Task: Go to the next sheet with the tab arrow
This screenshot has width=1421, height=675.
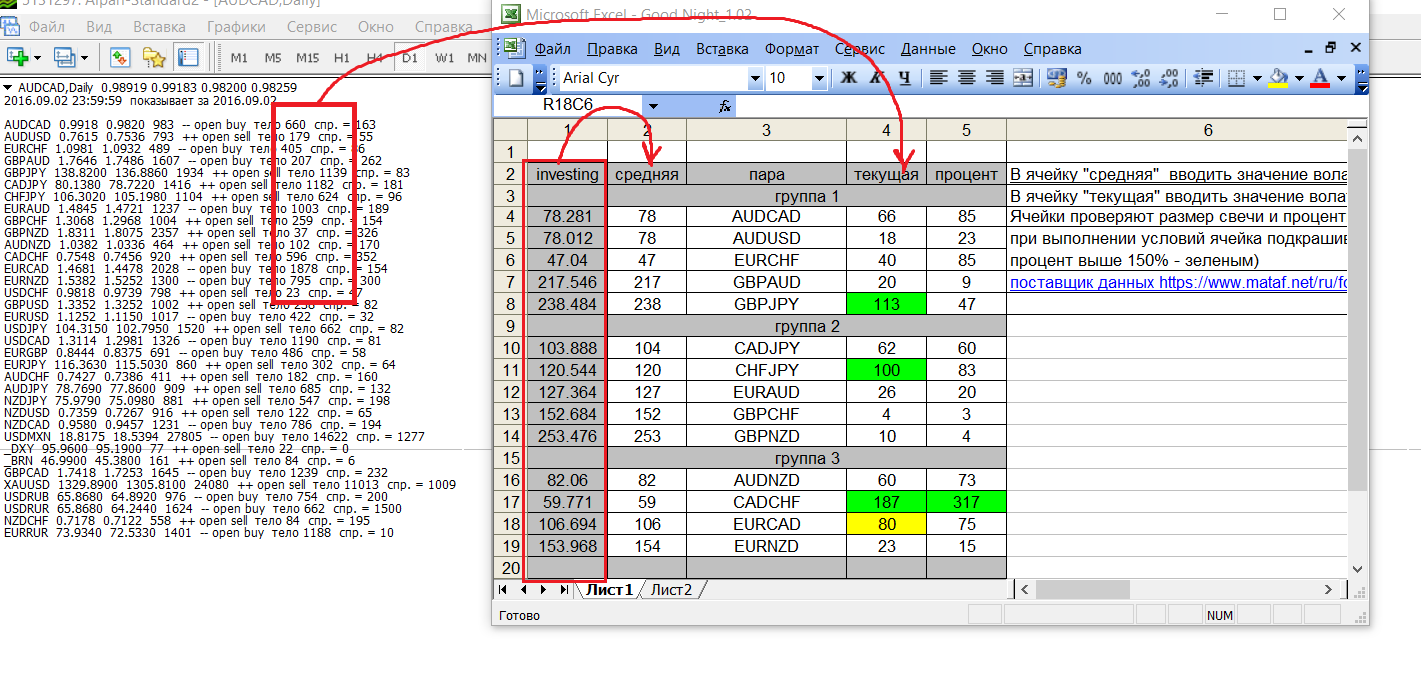Action: point(543,590)
